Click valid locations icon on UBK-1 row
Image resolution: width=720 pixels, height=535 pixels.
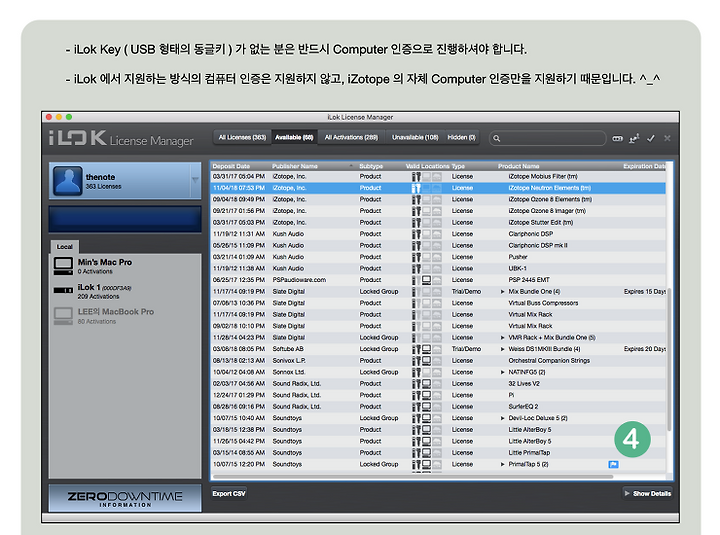(427, 268)
